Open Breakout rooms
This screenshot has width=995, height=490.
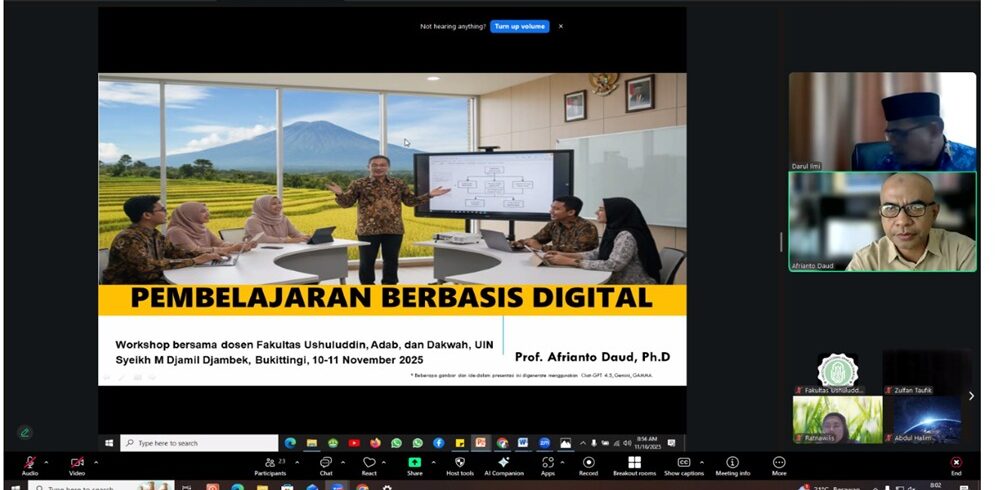[634, 463]
